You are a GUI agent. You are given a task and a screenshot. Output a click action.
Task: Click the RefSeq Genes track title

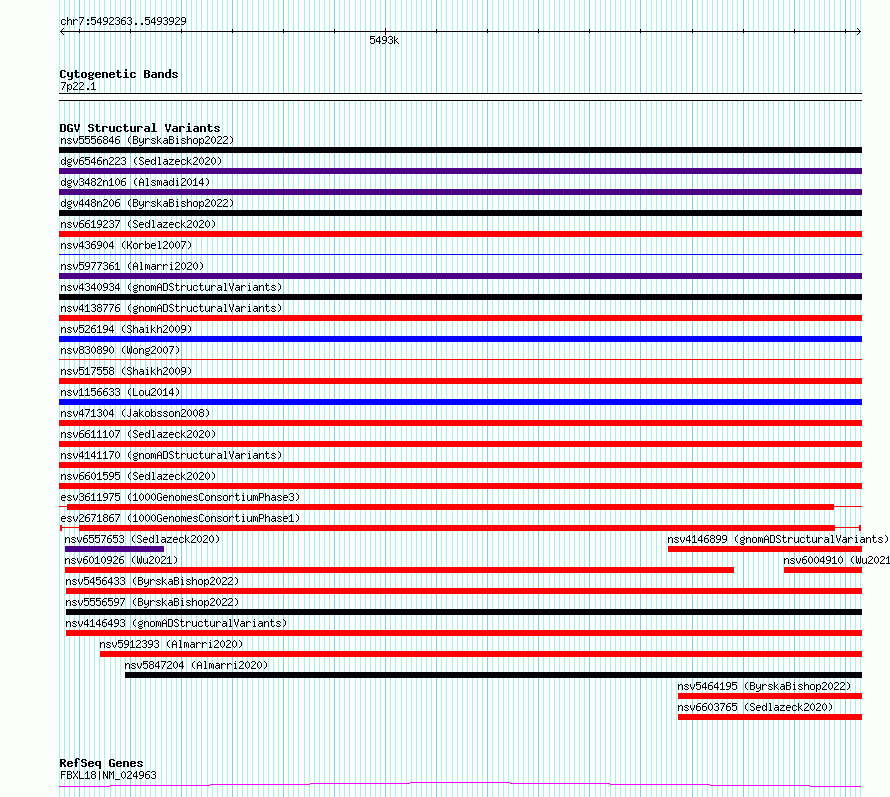(101, 763)
